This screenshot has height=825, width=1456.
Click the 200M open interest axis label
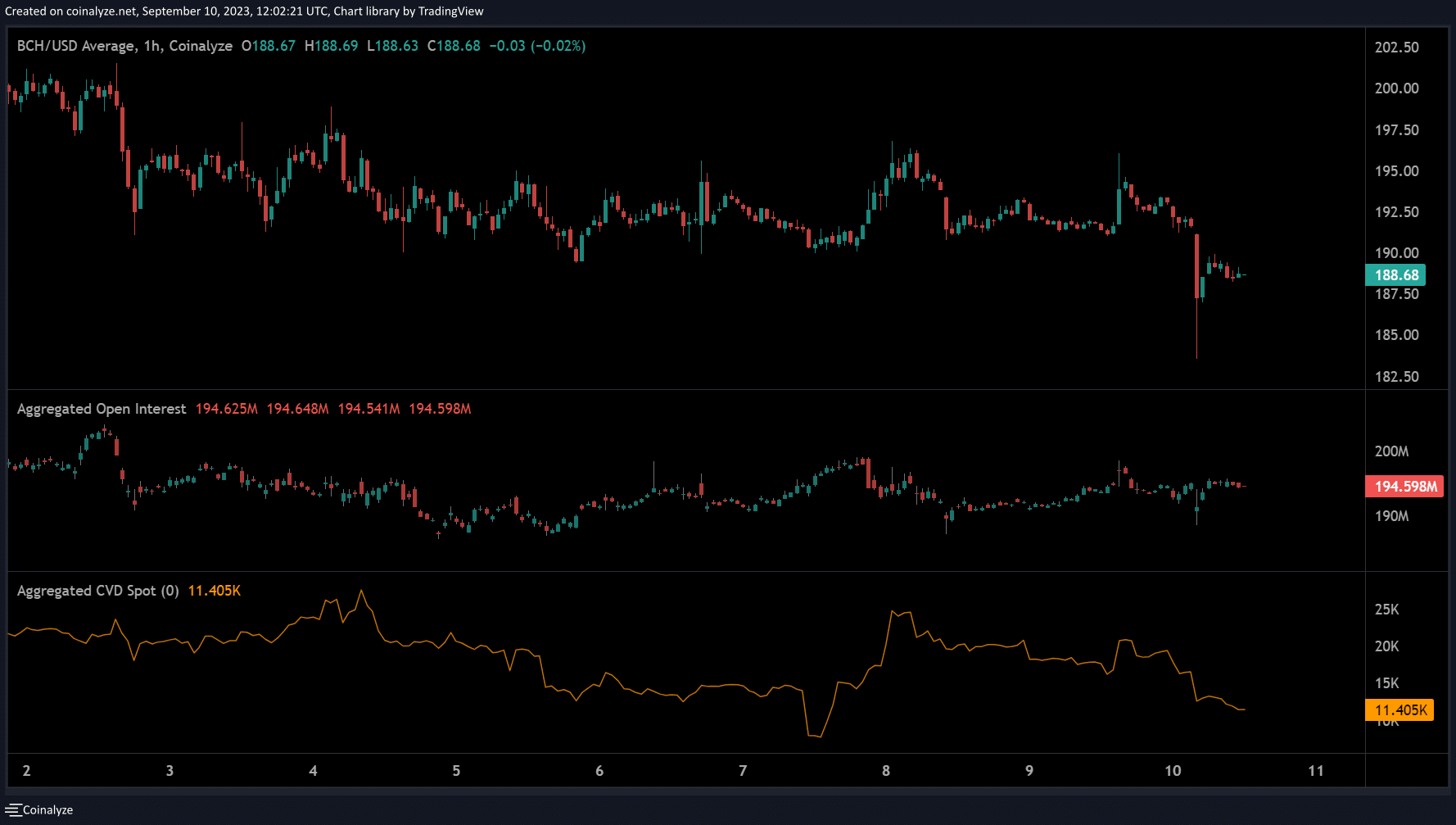click(1392, 451)
